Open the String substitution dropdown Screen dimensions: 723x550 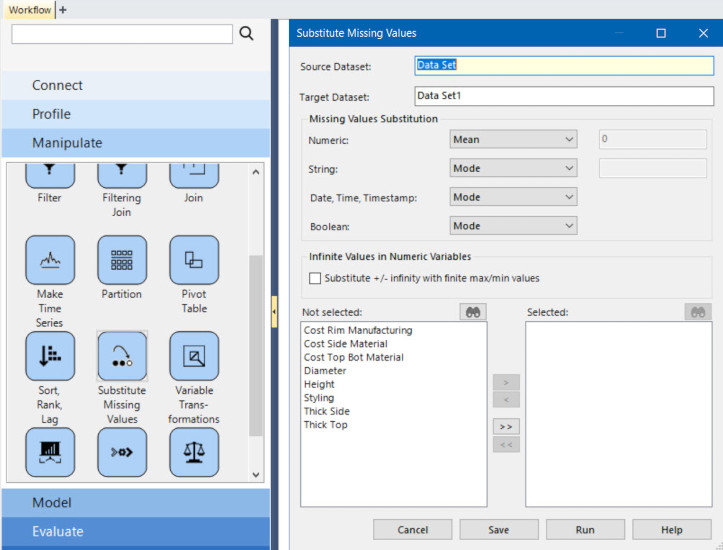[x=513, y=168]
